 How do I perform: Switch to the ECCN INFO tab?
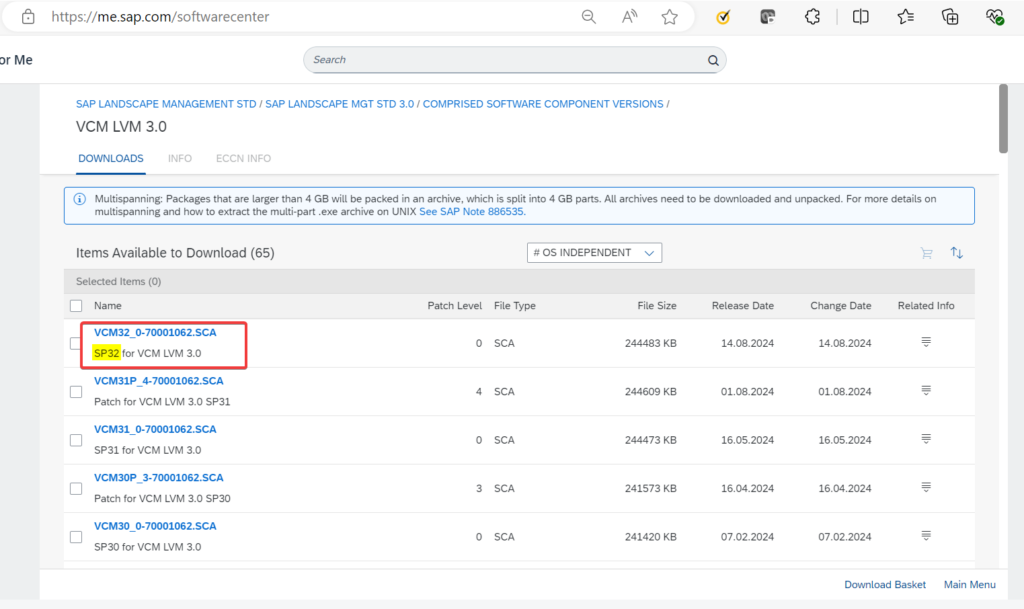click(244, 159)
